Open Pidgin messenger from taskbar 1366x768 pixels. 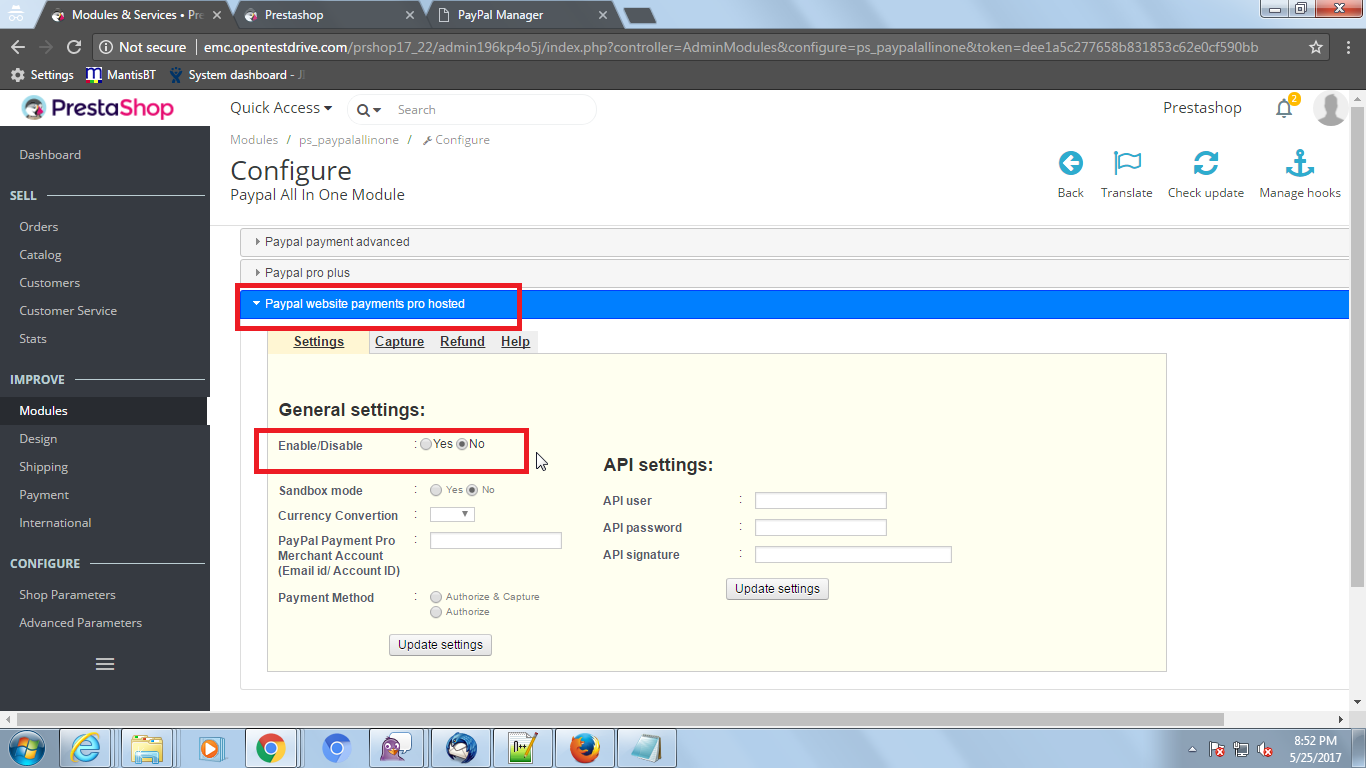(x=394, y=748)
